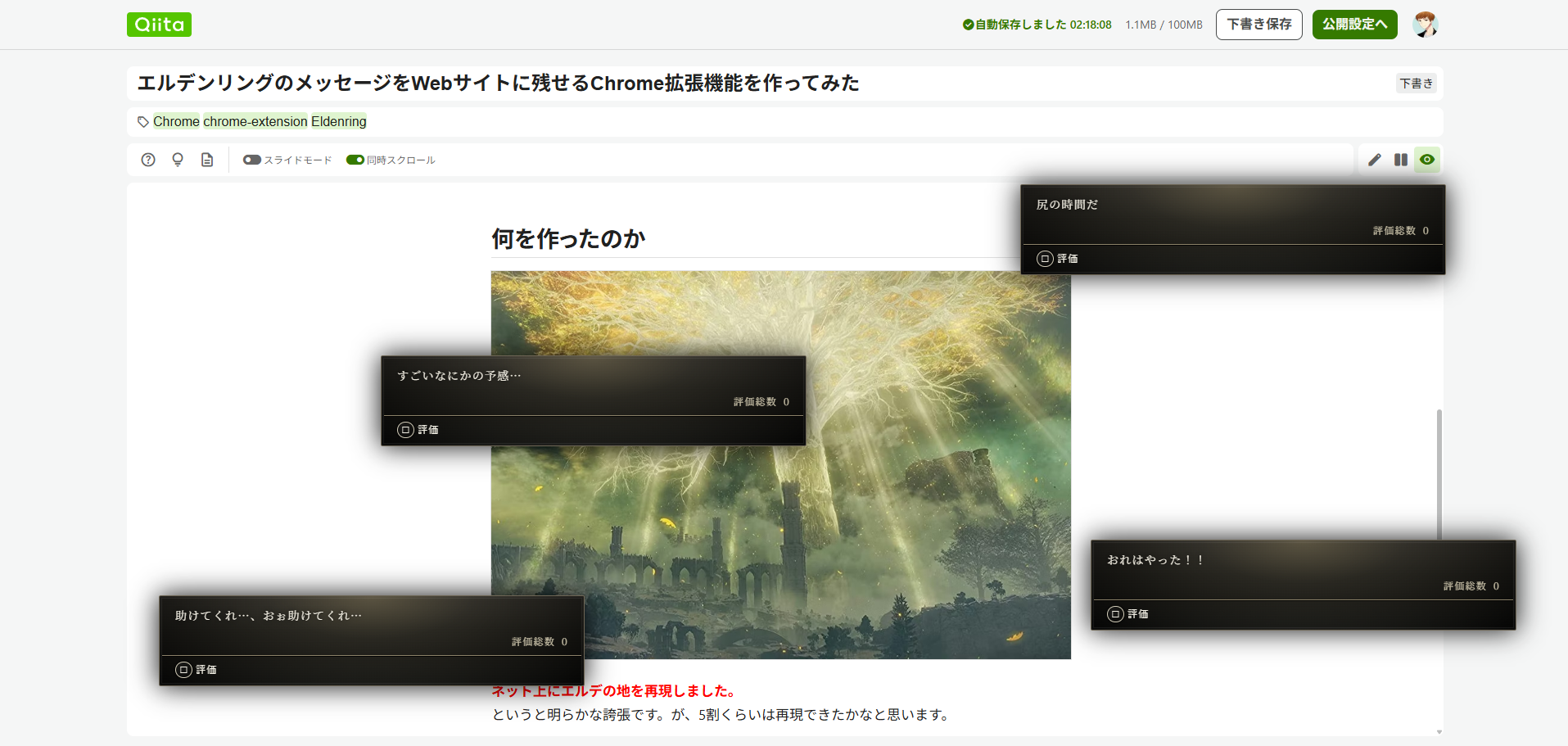Click the 1.1MB / 100MB storage indicator
This screenshot has height=746, width=1568.
coord(1164,25)
